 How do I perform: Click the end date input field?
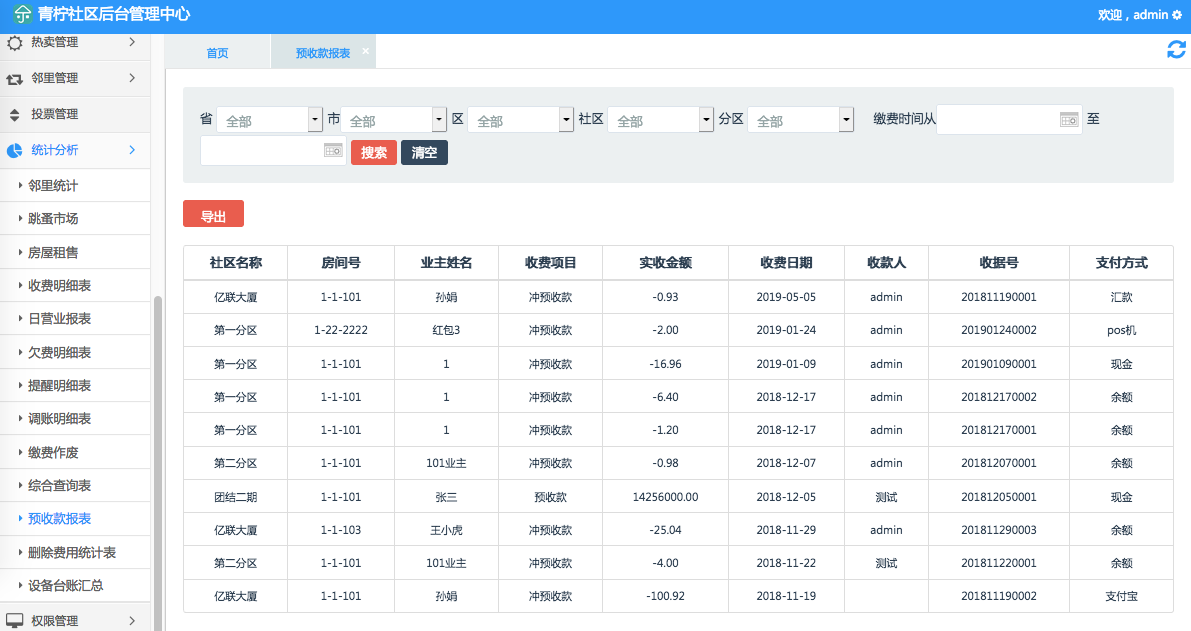[273, 150]
